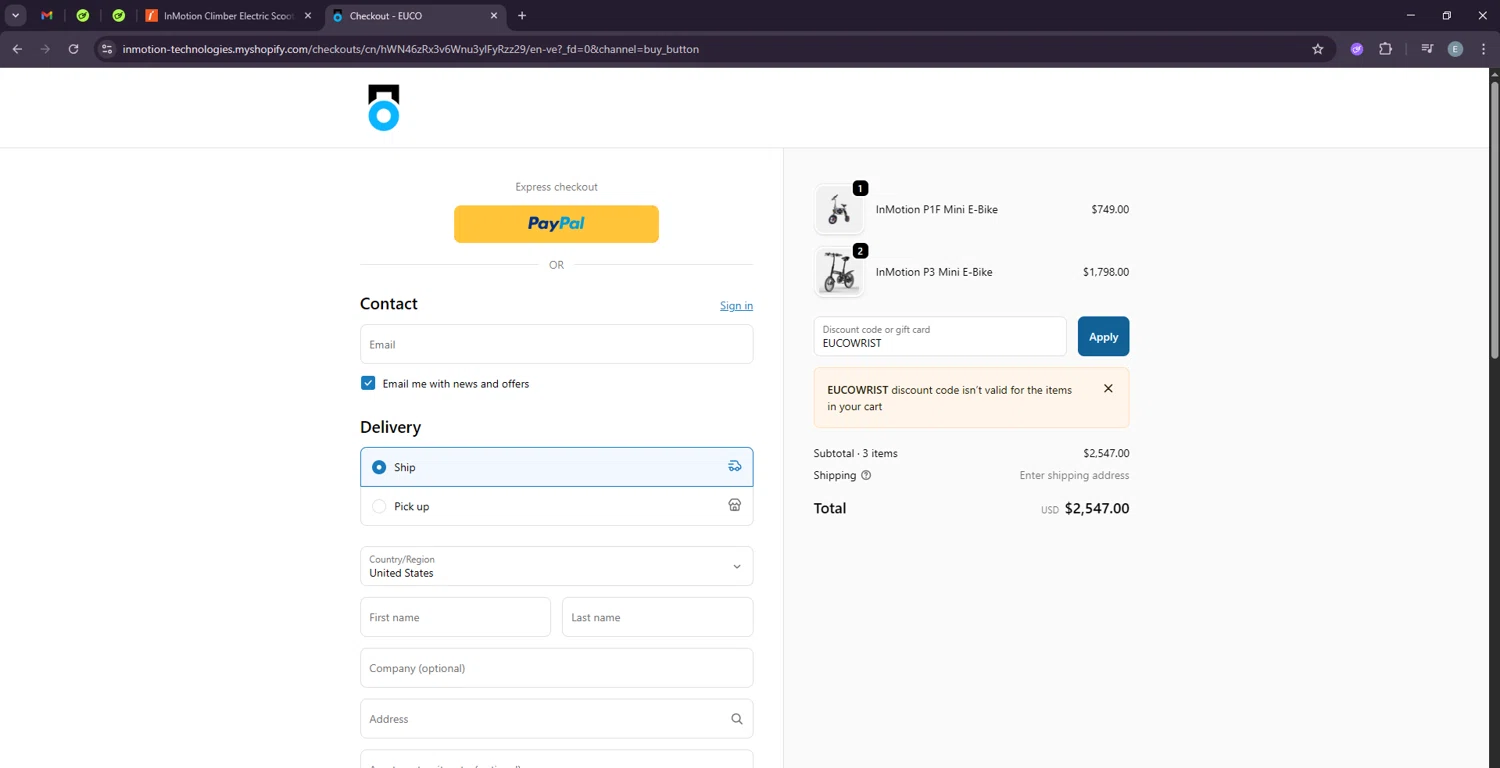Open a new browser tab
The width and height of the screenshot is (1500, 768).
tap(522, 16)
